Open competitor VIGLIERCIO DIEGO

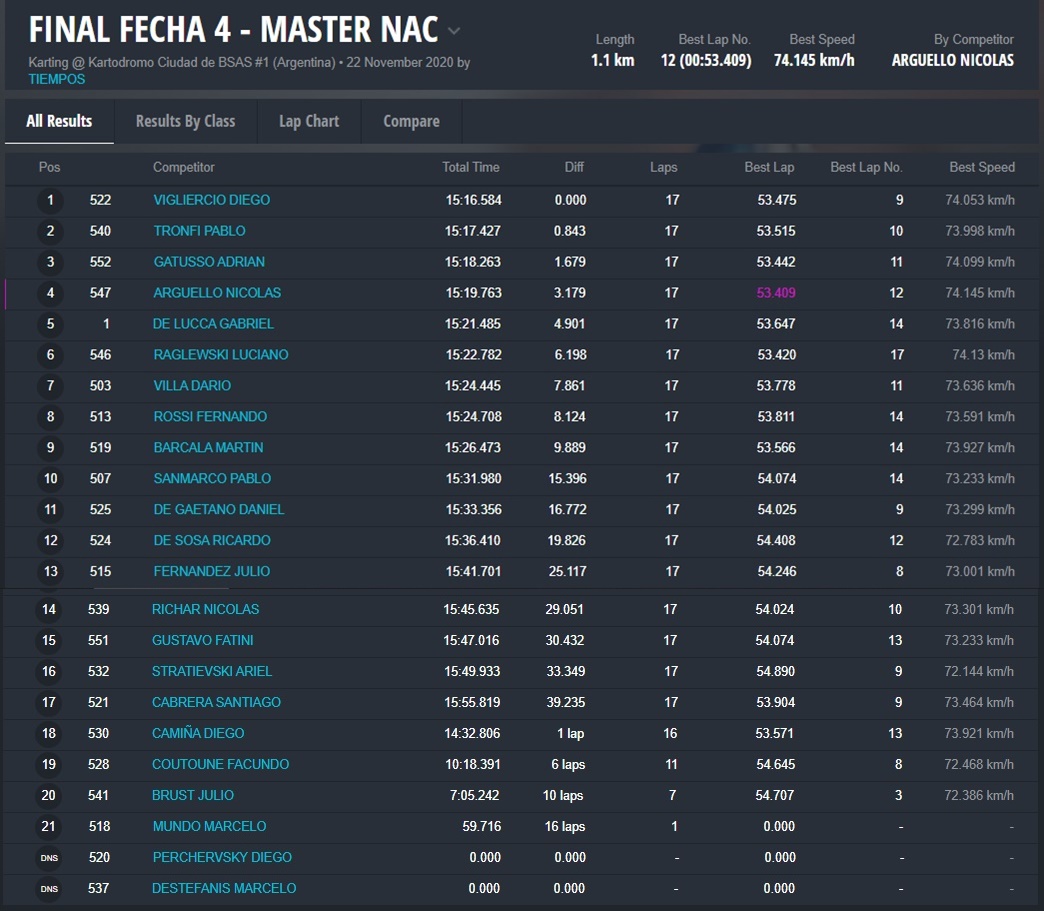211,200
